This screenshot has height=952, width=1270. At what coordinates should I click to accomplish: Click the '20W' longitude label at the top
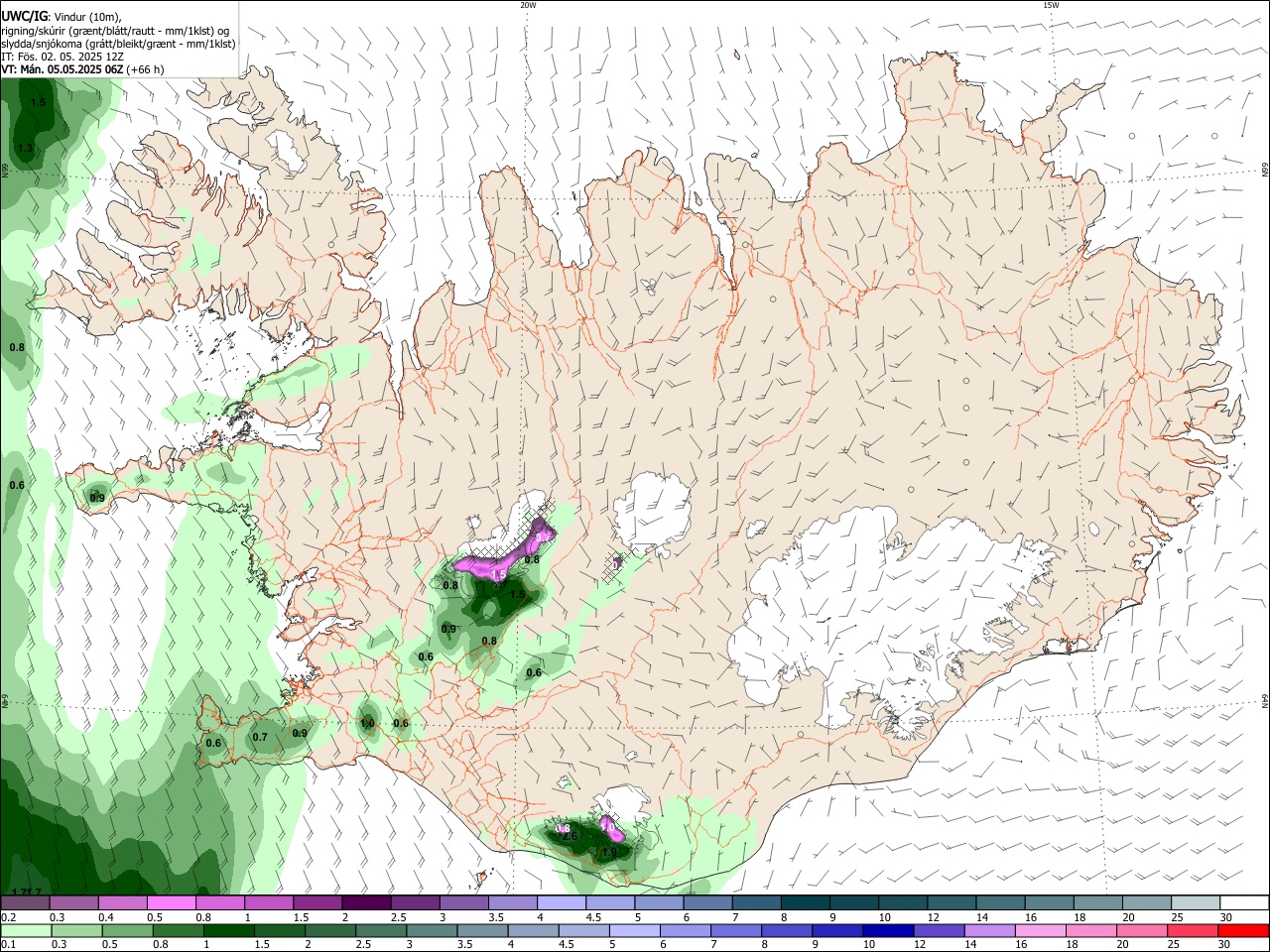[x=528, y=5]
